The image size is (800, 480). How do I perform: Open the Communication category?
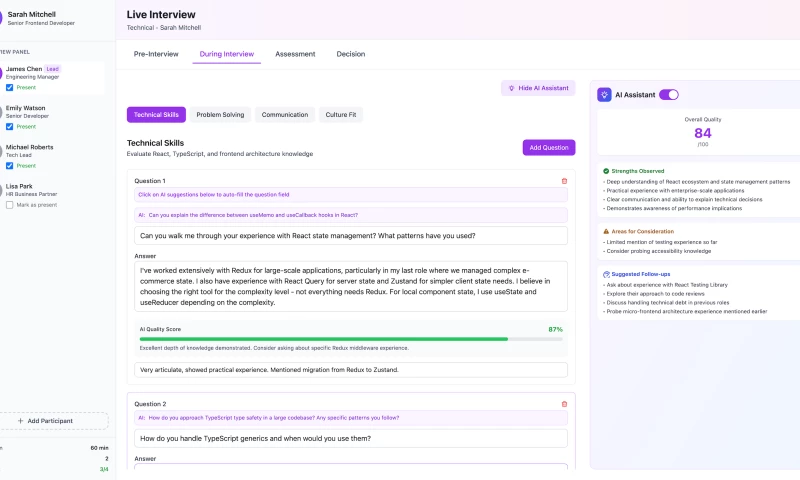(285, 115)
